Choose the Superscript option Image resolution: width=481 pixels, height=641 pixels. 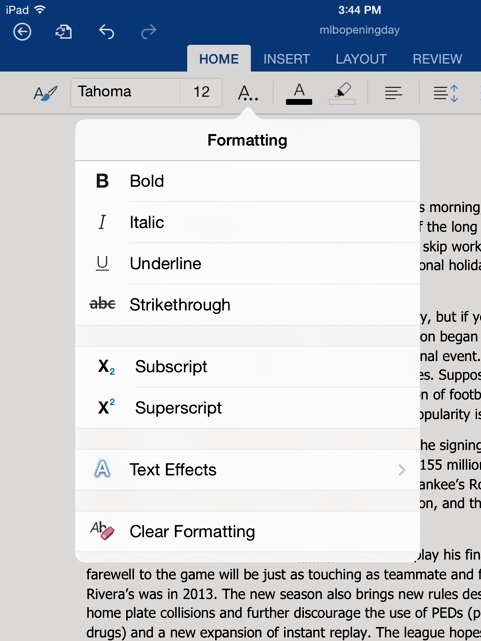(247, 408)
